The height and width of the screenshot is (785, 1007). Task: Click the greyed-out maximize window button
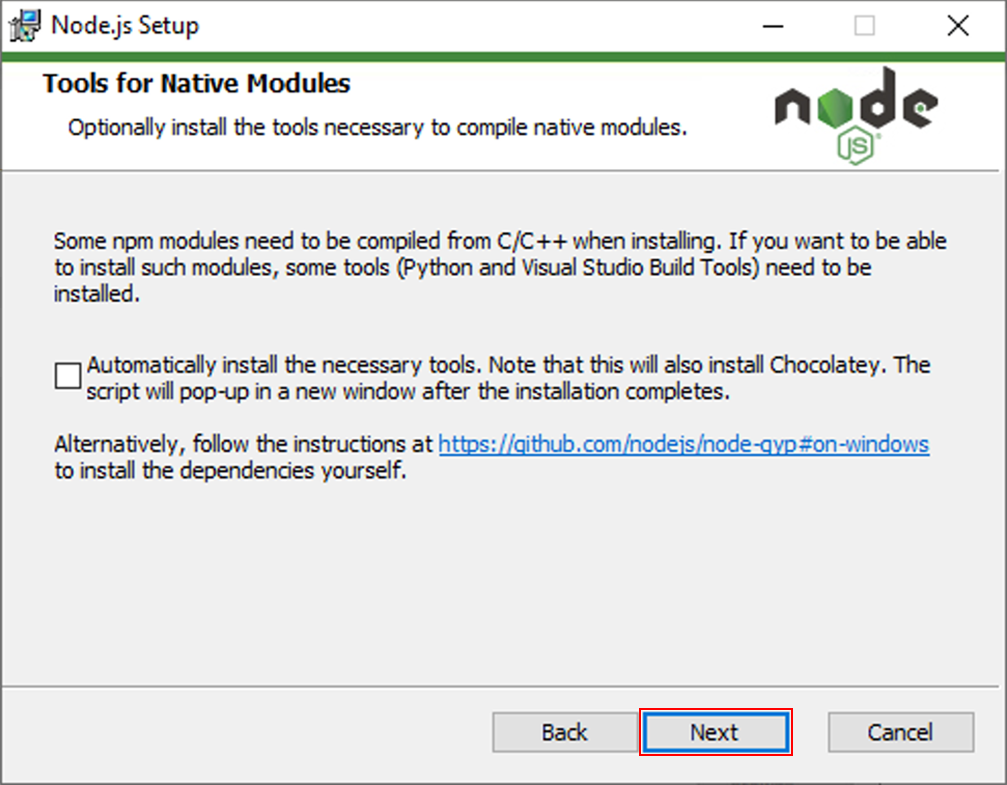[x=864, y=26]
